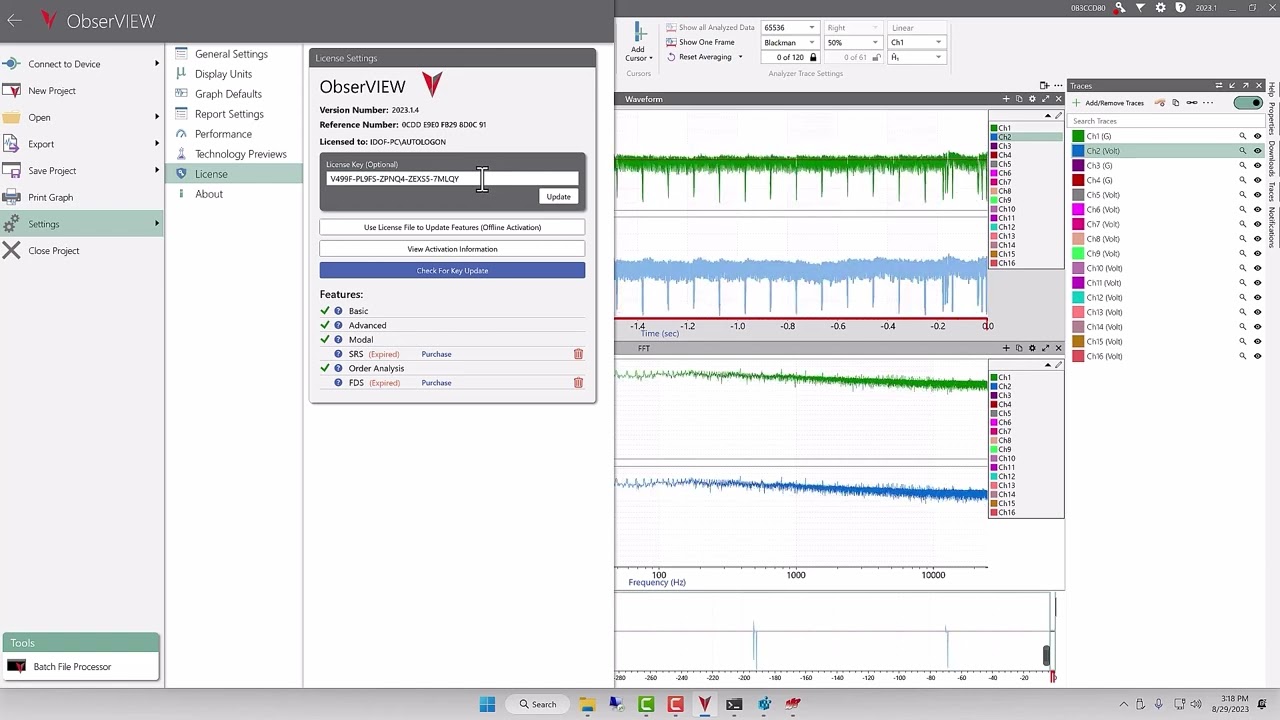Click the Ch1 (G) green color swatch
Screen dimensions: 1280x720
(1078, 136)
